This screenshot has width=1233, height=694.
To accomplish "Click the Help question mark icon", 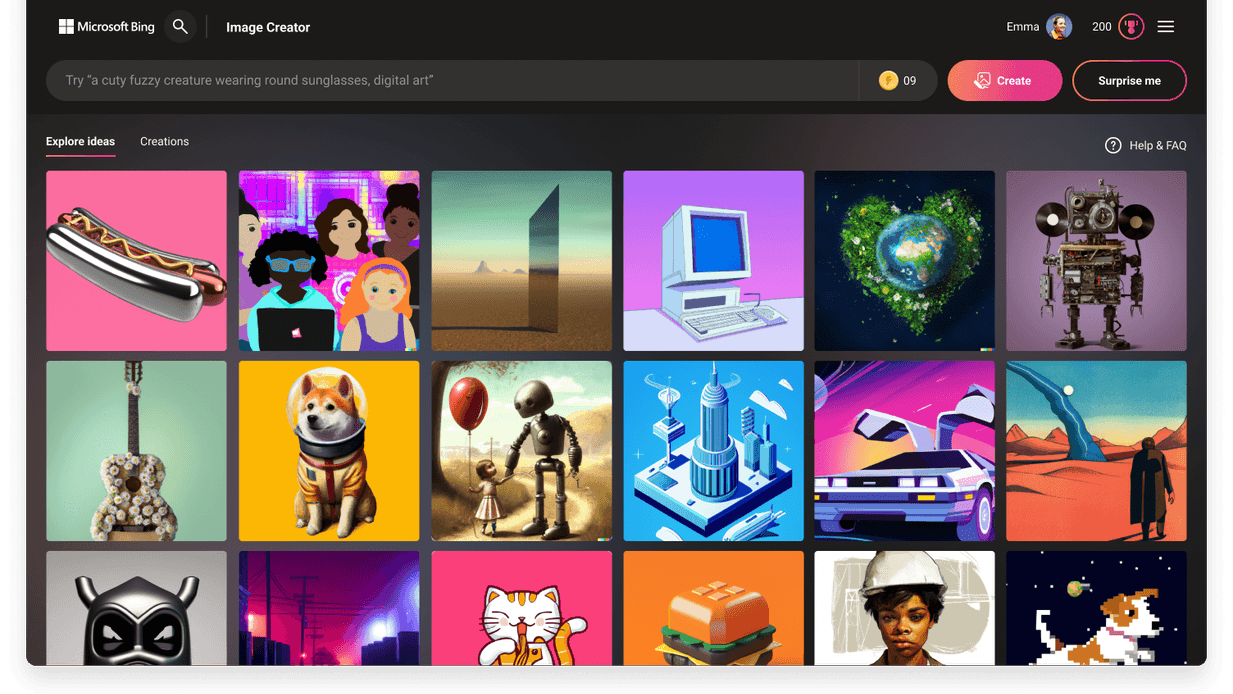I will tap(1113, 145).
